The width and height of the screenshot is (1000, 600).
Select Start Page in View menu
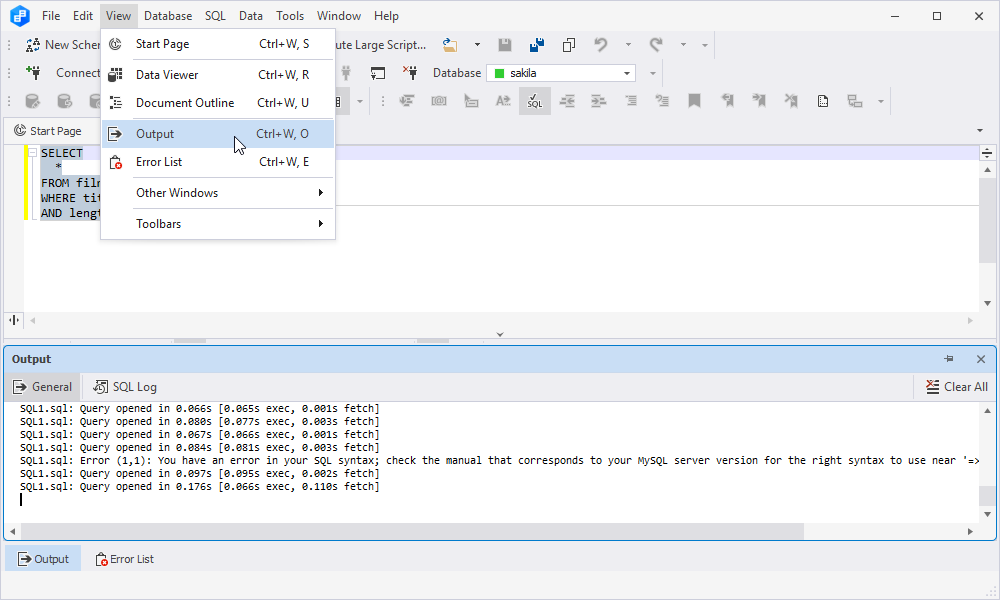(x=218, y=44)
